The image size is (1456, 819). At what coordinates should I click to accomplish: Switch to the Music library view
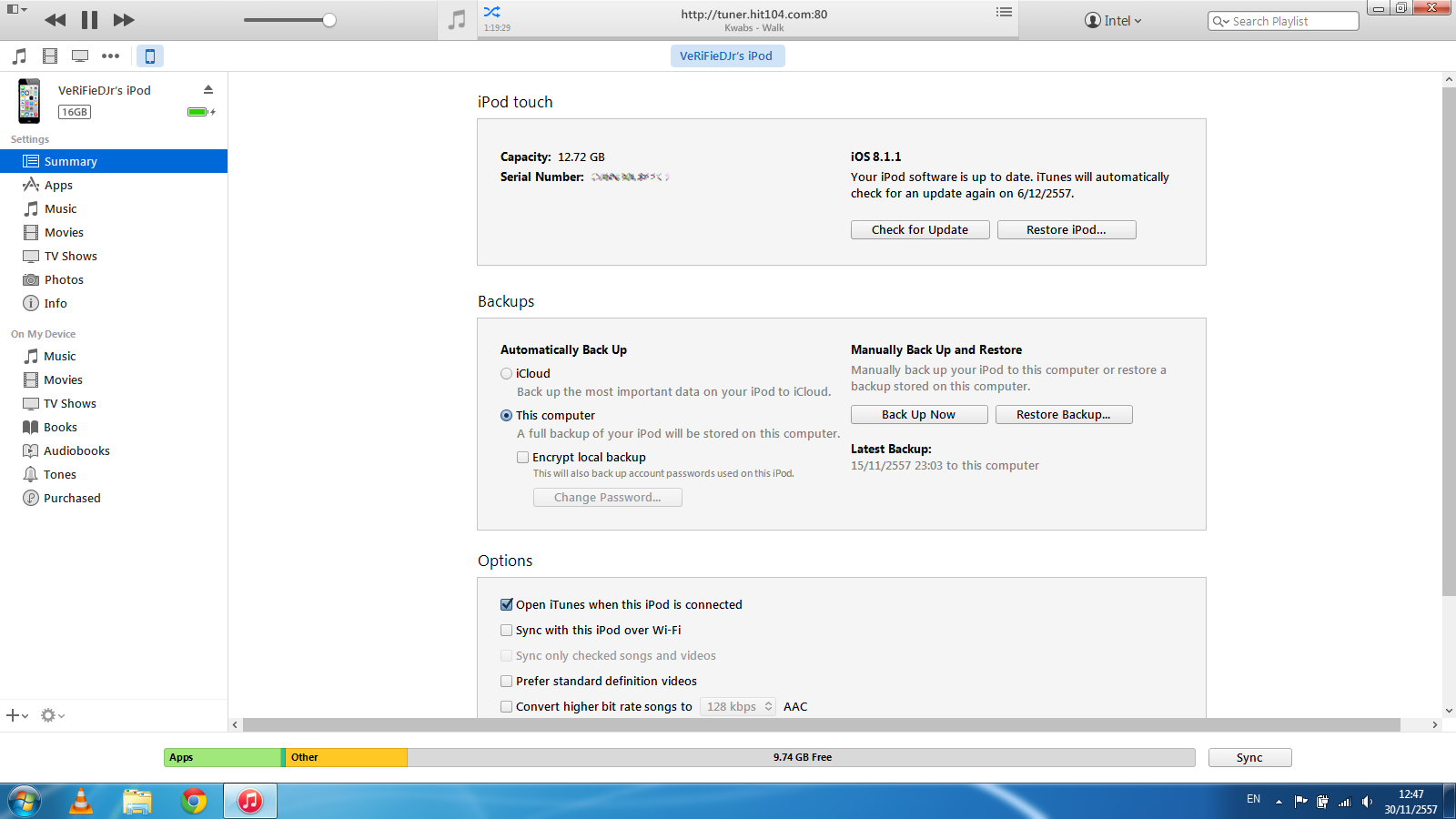[x=19, y=56]
